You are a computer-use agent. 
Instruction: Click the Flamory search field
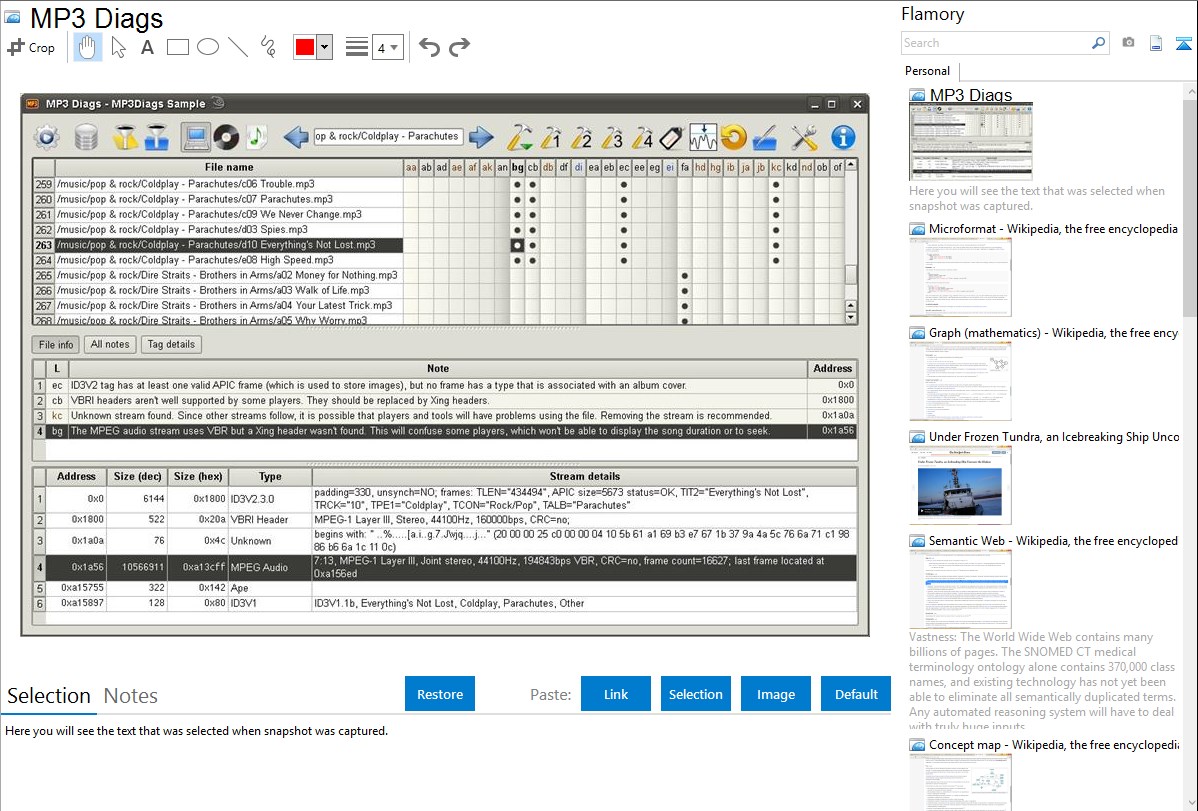(996, 43)
